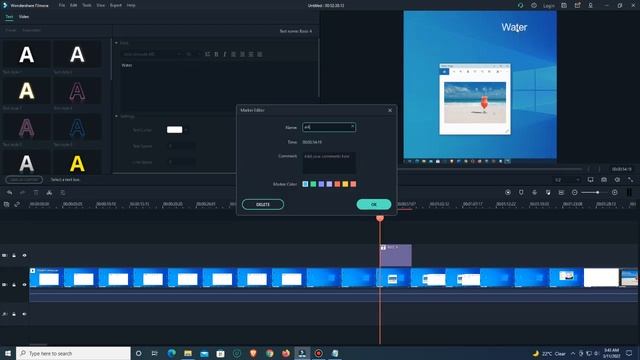
Task: Open the Edit menu
Action: (73, 5)
